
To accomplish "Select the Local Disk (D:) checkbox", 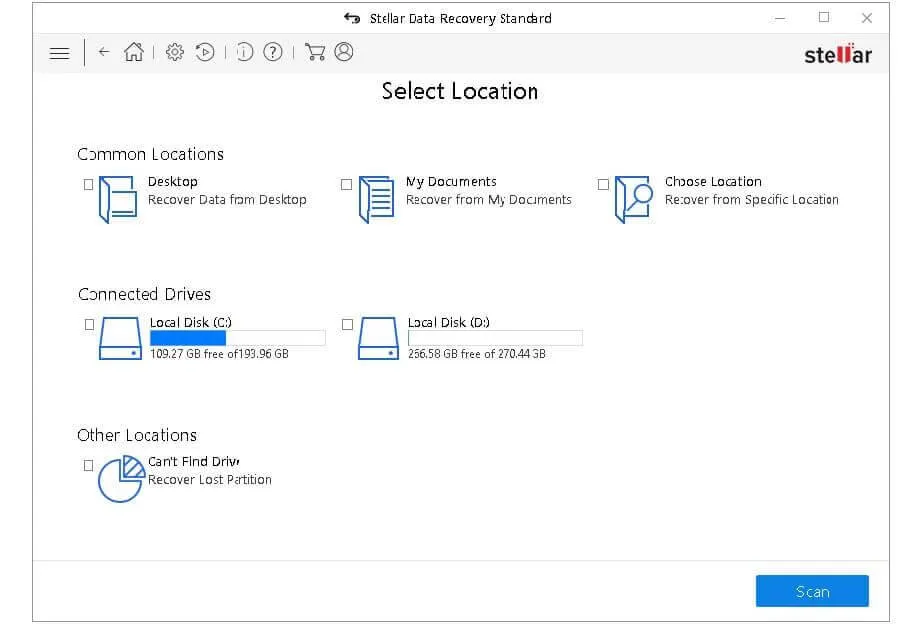I will 347,325.
